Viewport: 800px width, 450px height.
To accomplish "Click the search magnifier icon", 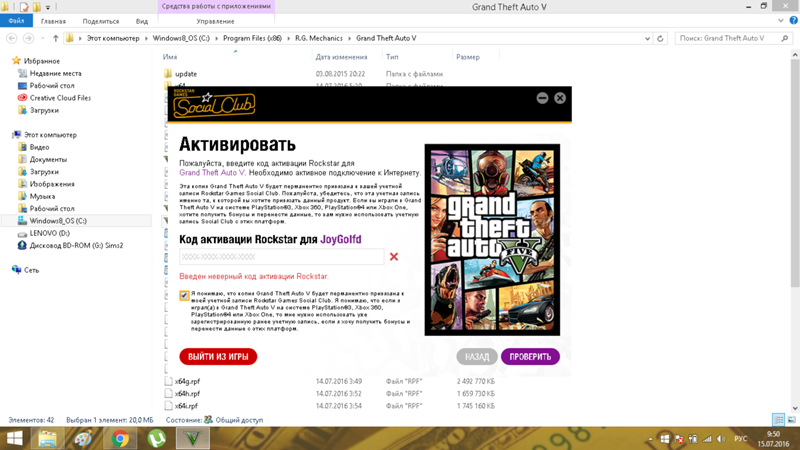I will coord(785,38).
